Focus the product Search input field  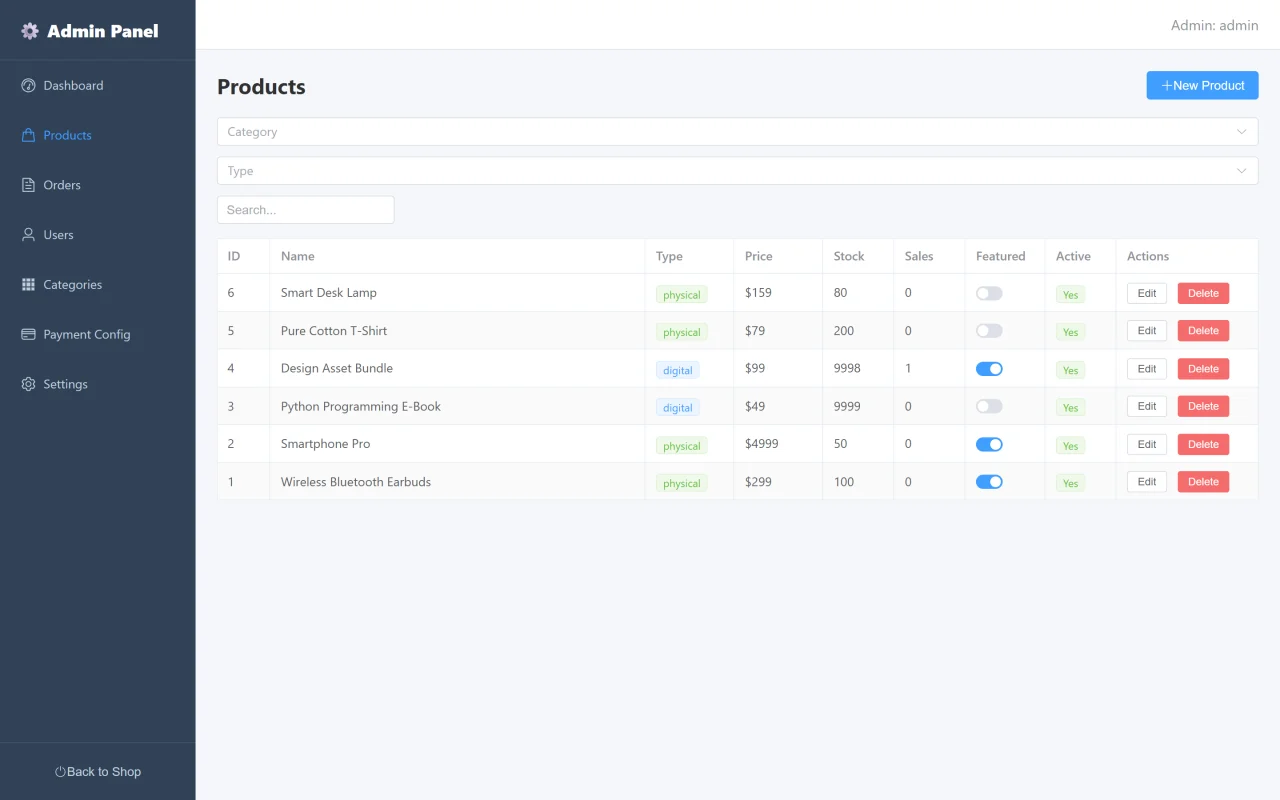(306, 210)
